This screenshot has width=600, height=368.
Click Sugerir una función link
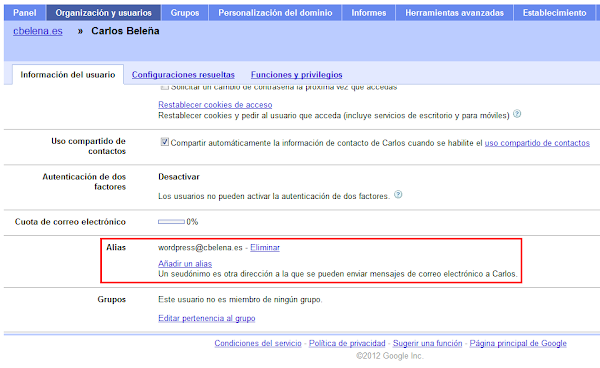coord(427,343)
